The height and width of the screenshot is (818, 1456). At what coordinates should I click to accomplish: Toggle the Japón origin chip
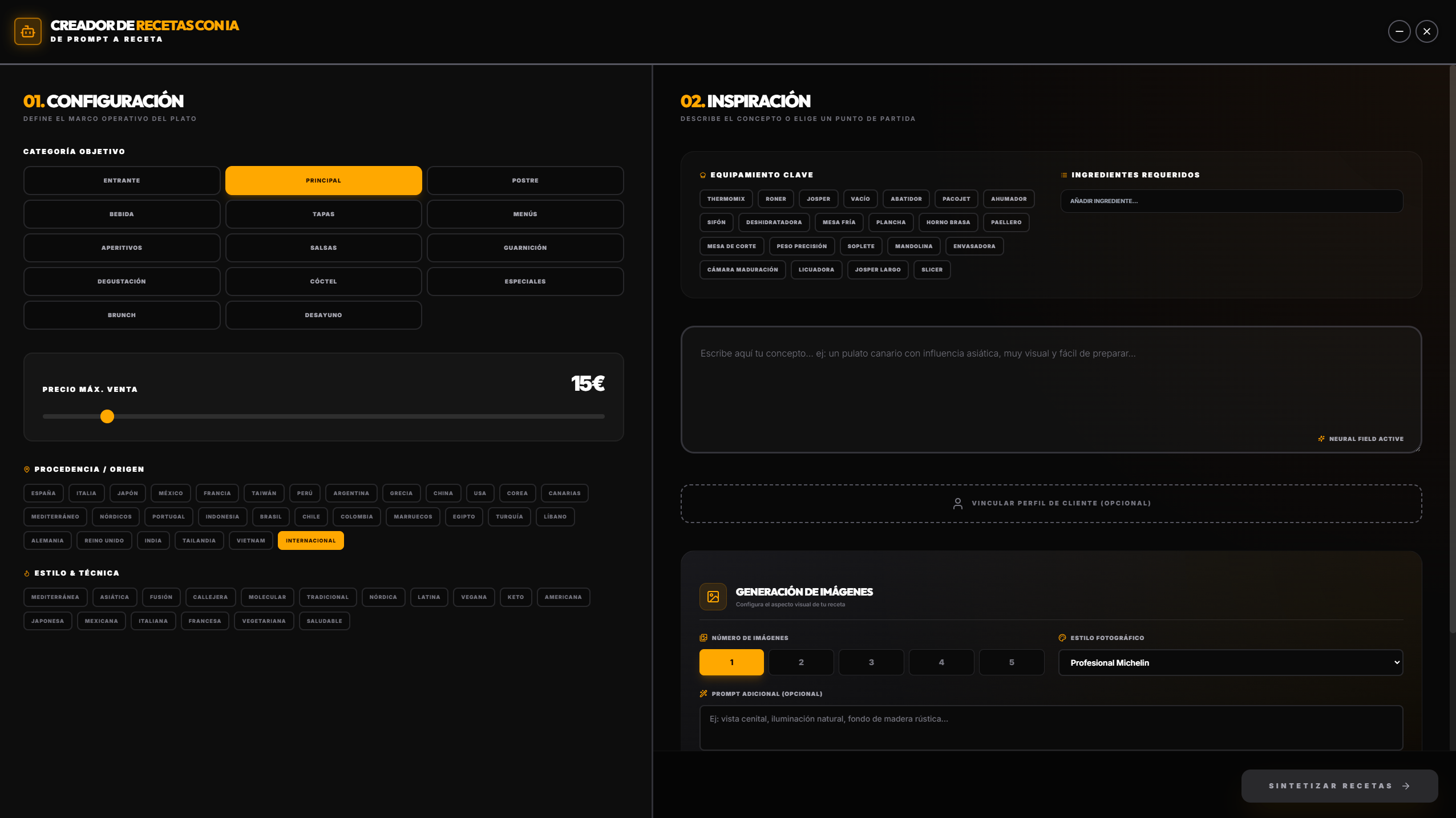pyautogui.click(x=128, y=493)
